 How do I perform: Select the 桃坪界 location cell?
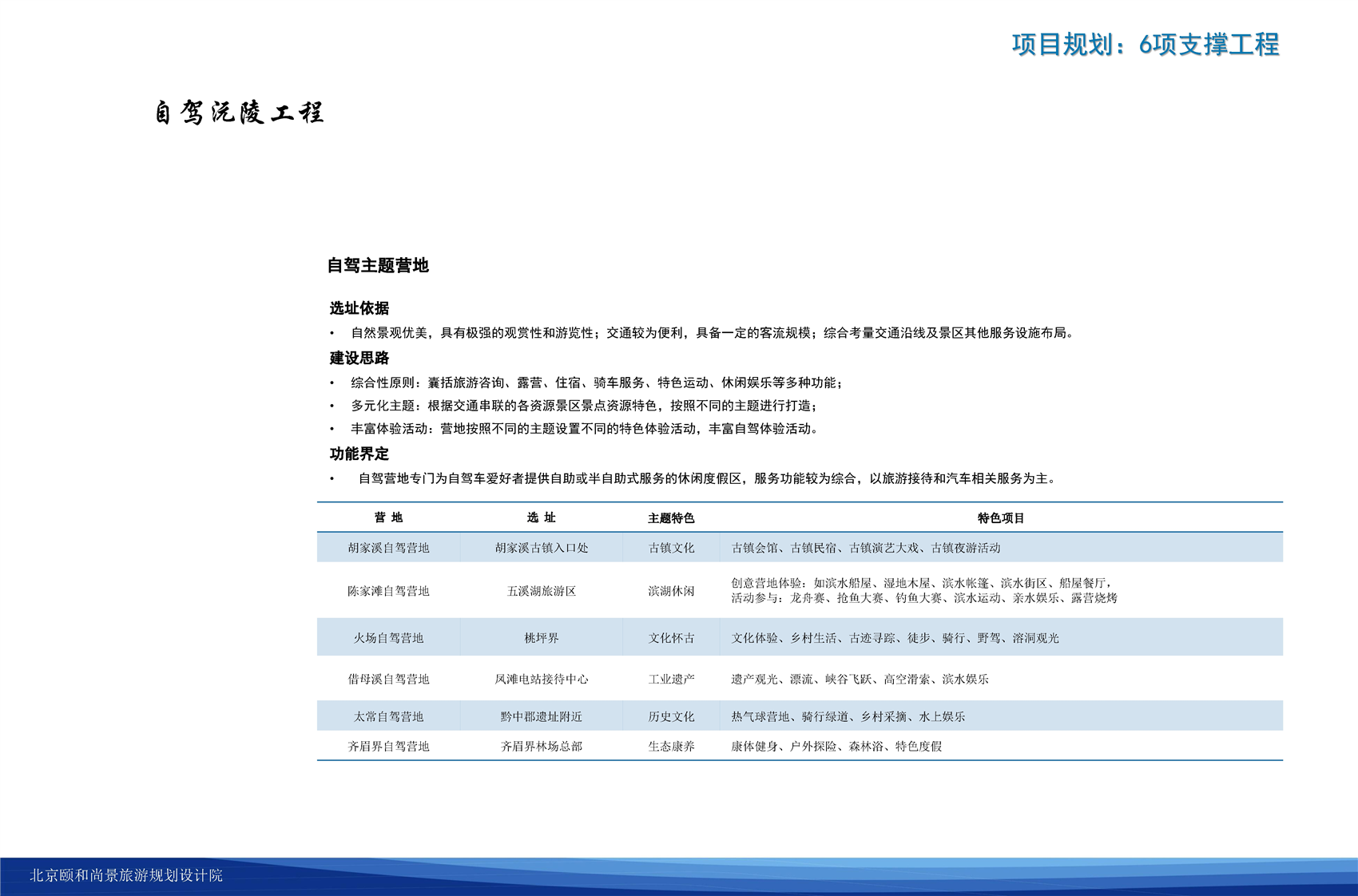pos(541,638)
